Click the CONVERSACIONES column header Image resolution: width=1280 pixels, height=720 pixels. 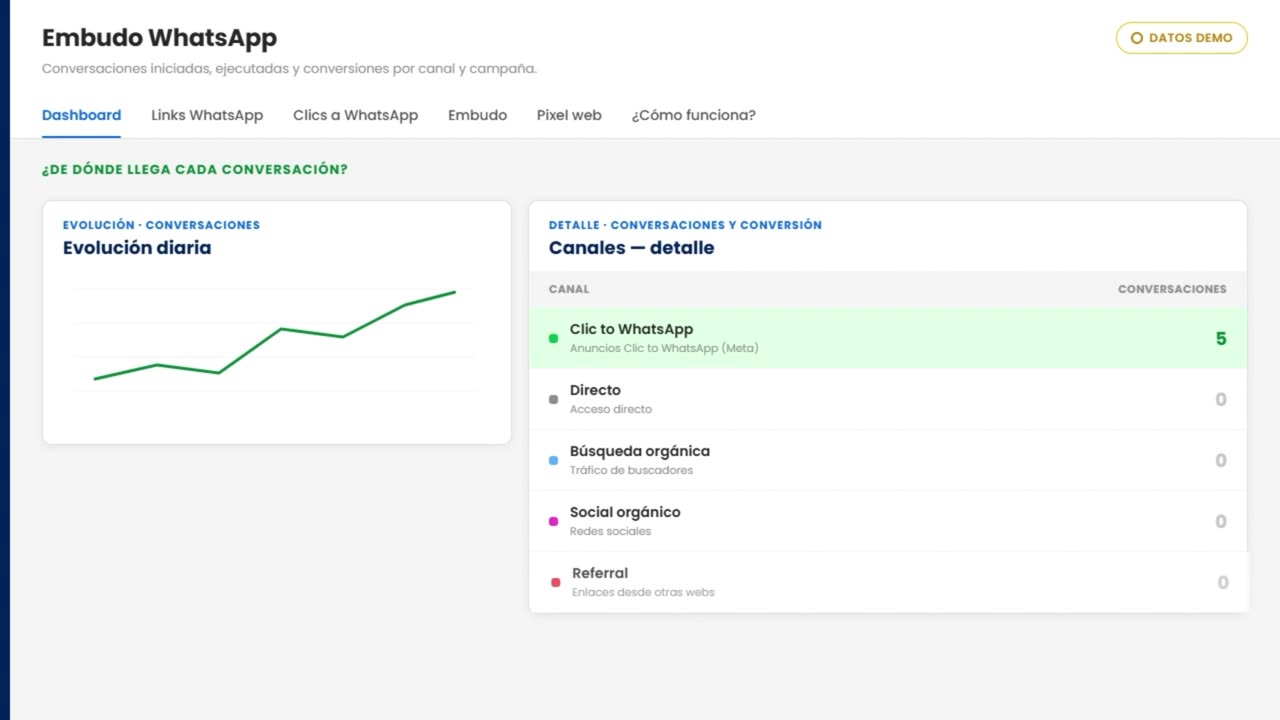1172,289
